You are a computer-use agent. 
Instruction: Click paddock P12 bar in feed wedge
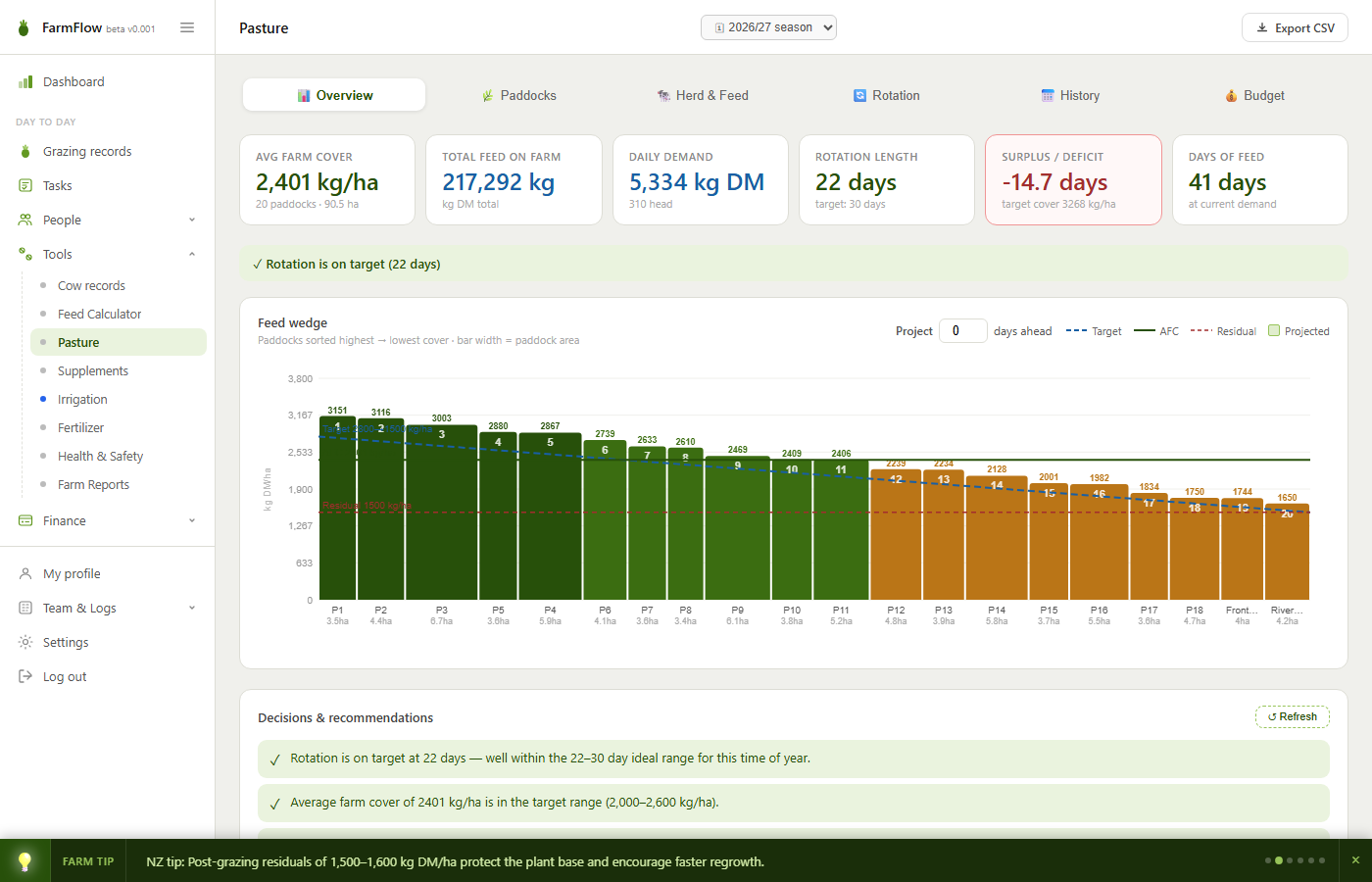[896, 534]
